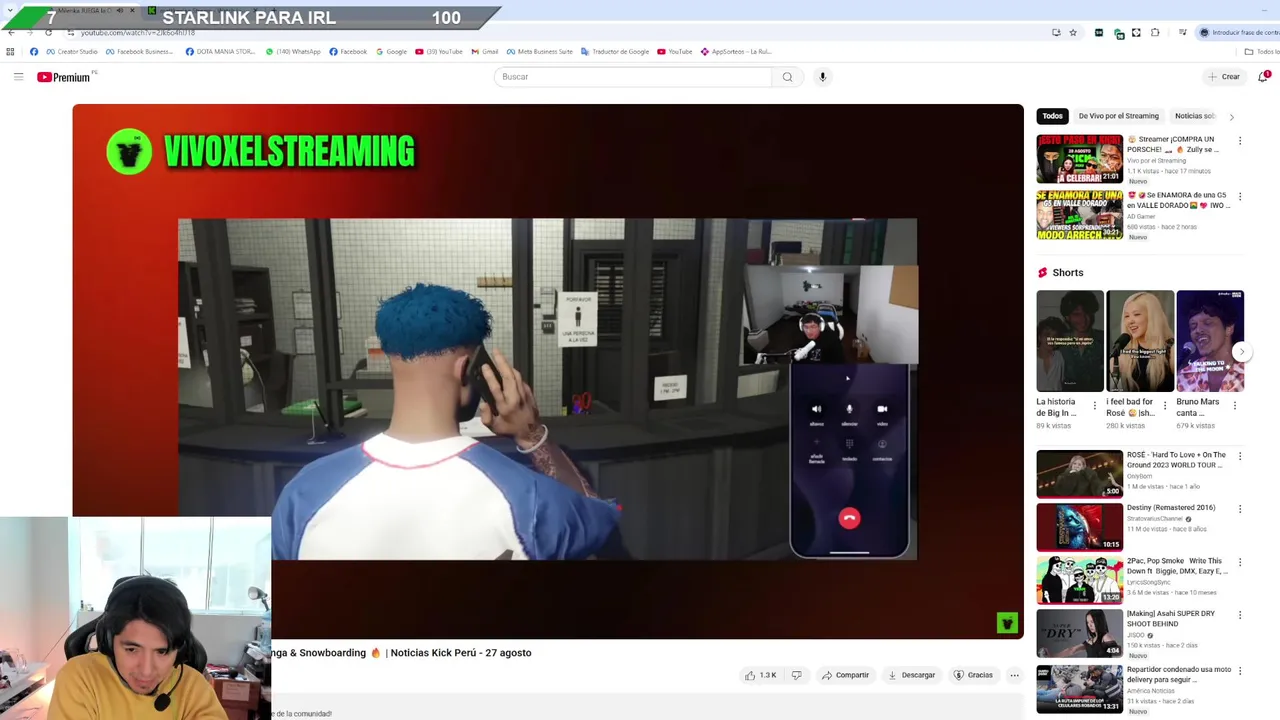This screenshot has width=1280, height=720.
Task: Click the magnifier search button
Action: (x=787, y=77)
